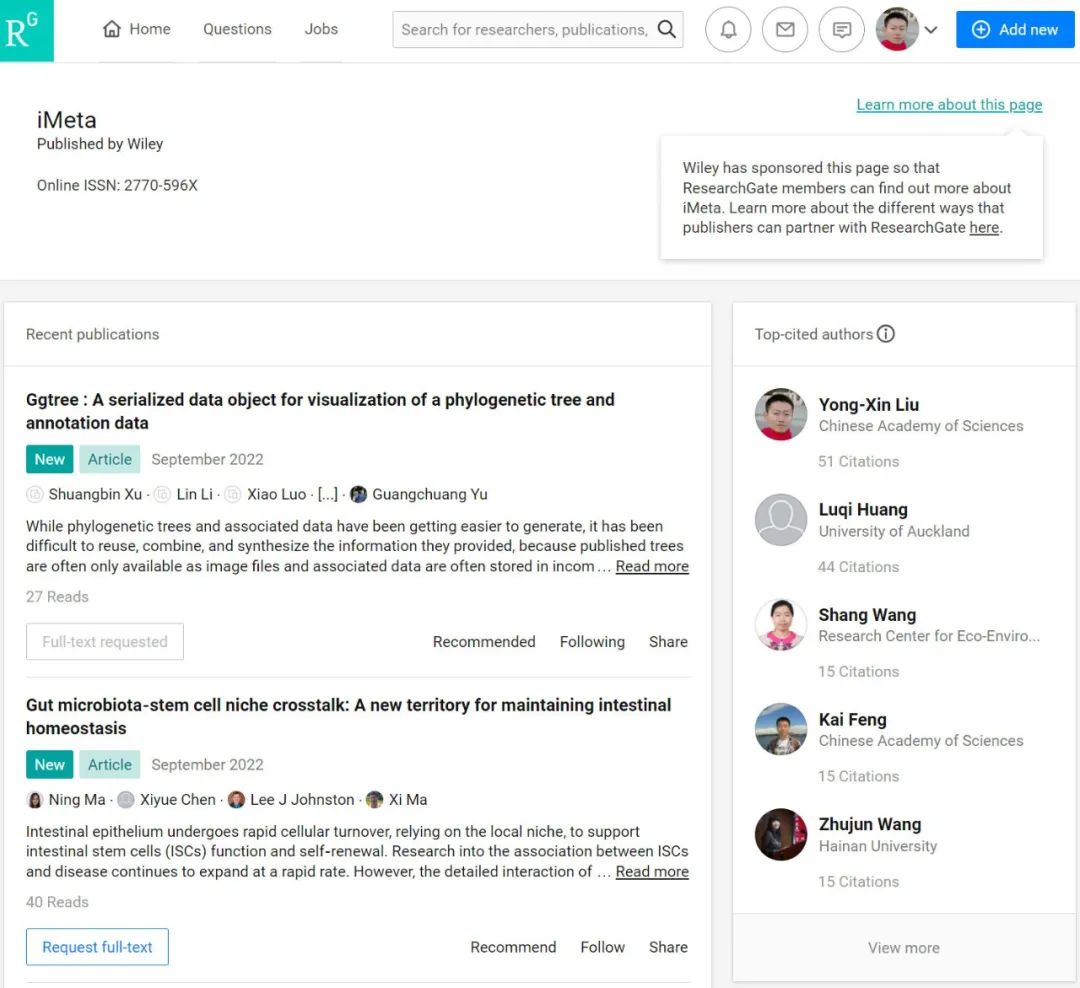Open the ResearchGate logo home link
Viewport: 1080px width, 988px height.
26,30
